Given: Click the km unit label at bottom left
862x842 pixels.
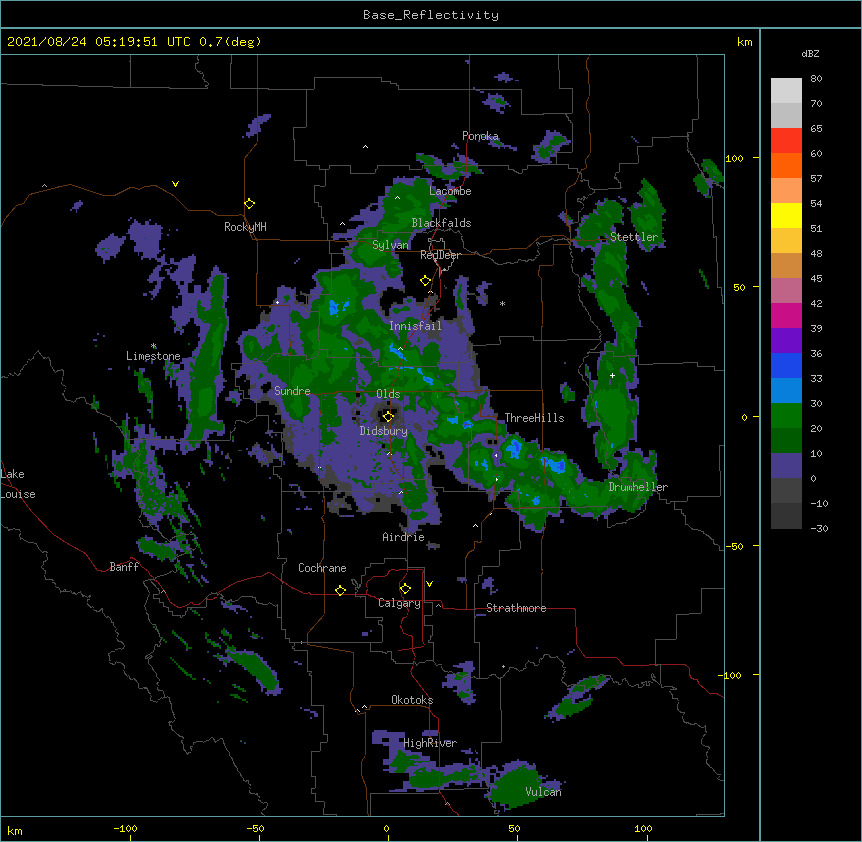Looking at the screenshot, I should point(15,831).
